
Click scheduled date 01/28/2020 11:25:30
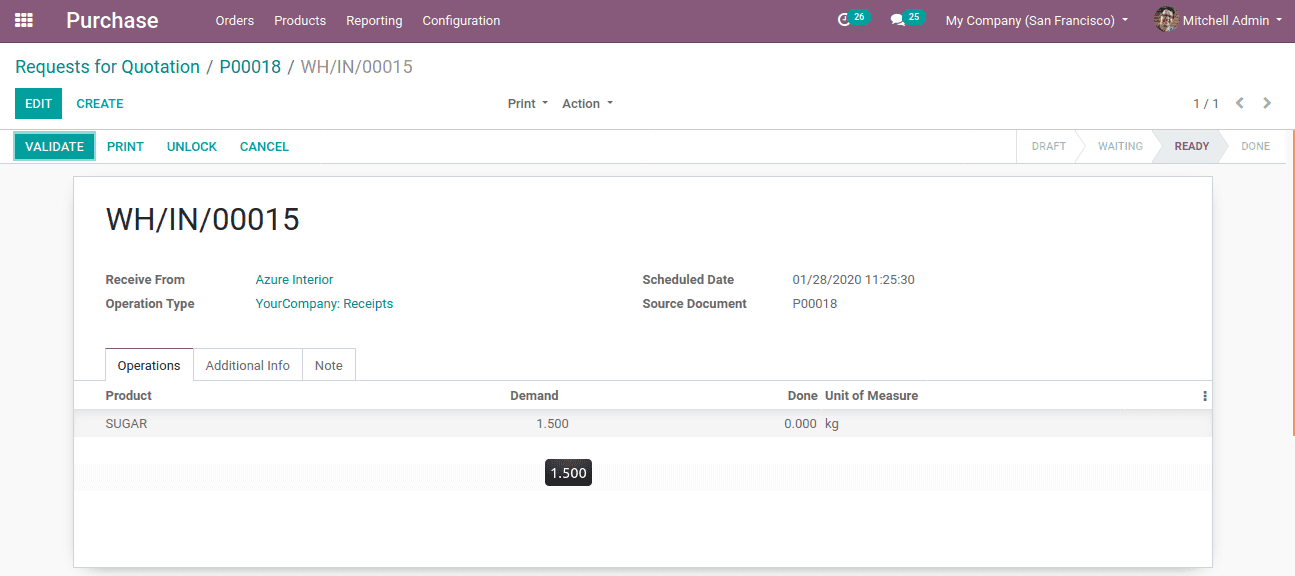click(853, 280)
